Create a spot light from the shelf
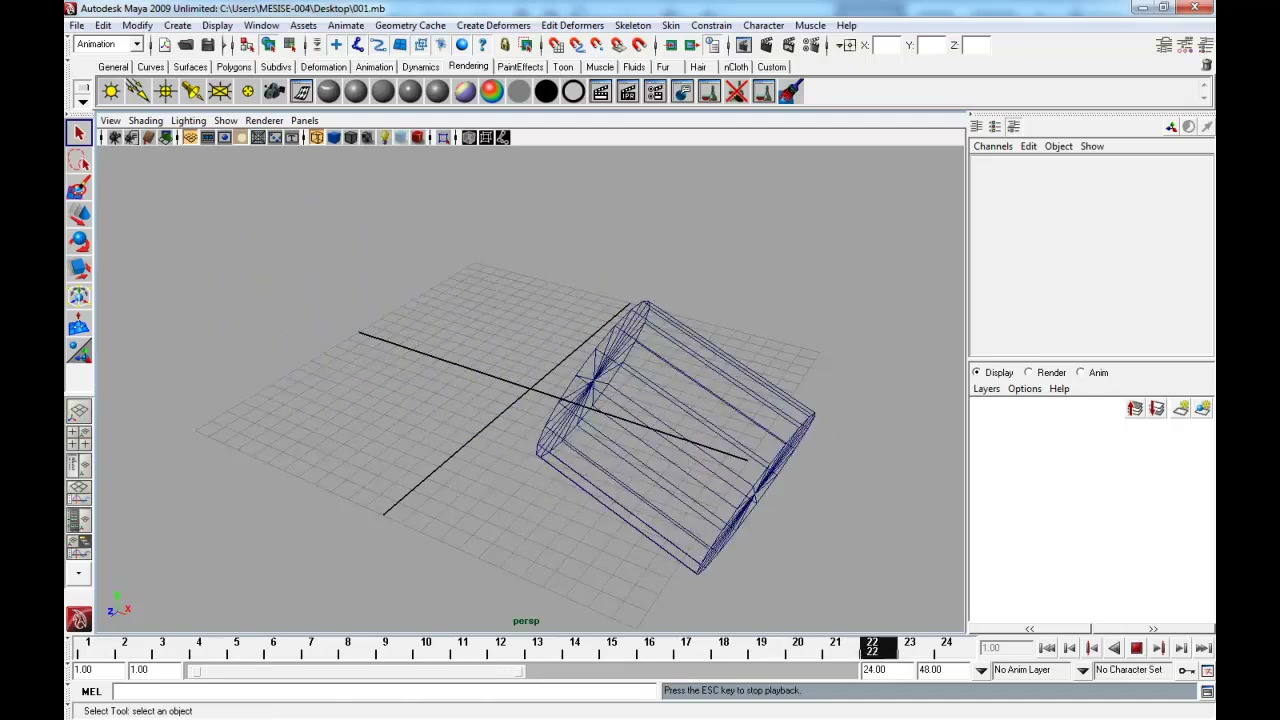The height and width of the screenshot is (720, 1280). (192, 92)
